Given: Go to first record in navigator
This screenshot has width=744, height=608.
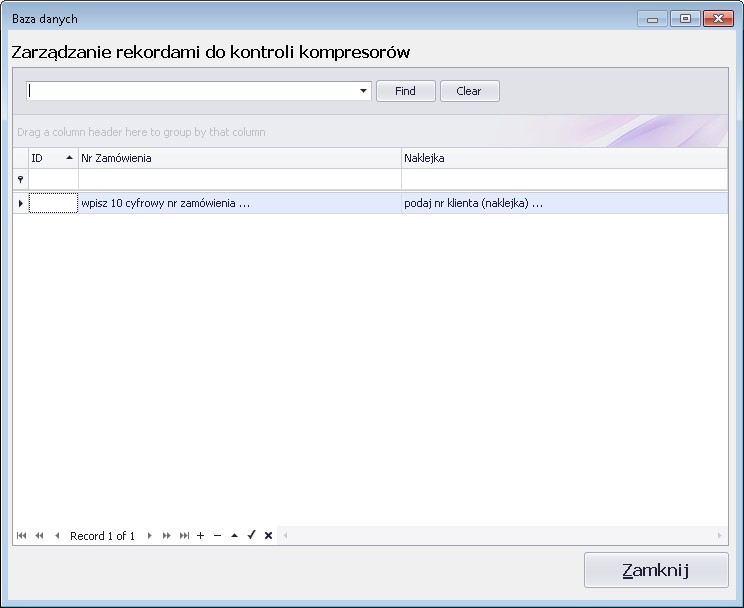Looking at the screenshot, I should click(21, 536).
